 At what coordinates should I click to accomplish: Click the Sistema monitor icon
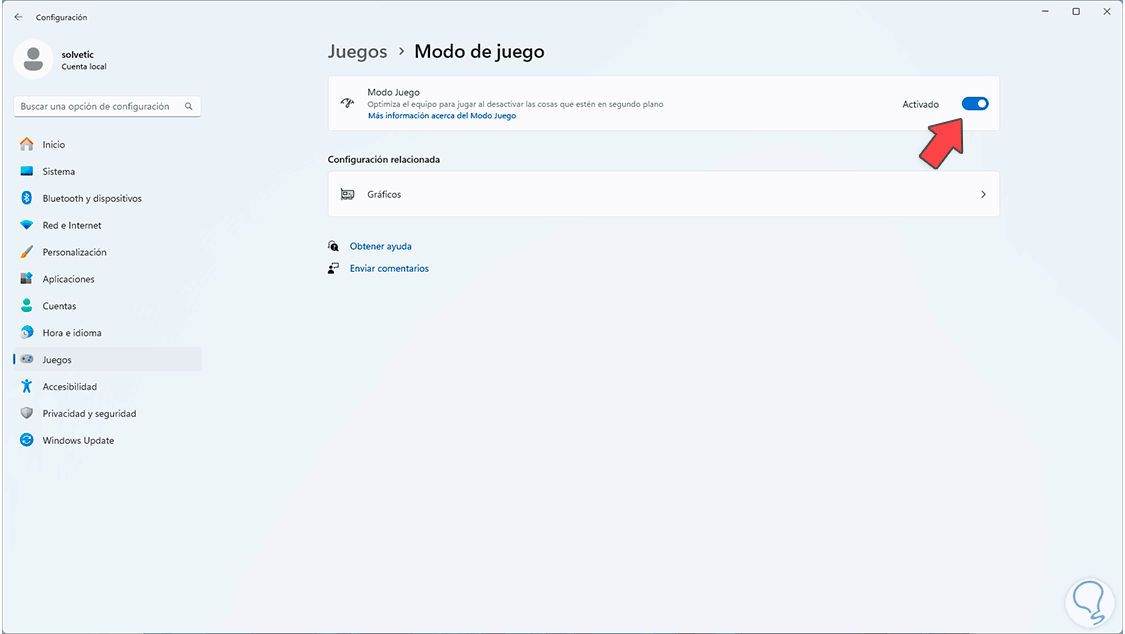pos(27,171)
